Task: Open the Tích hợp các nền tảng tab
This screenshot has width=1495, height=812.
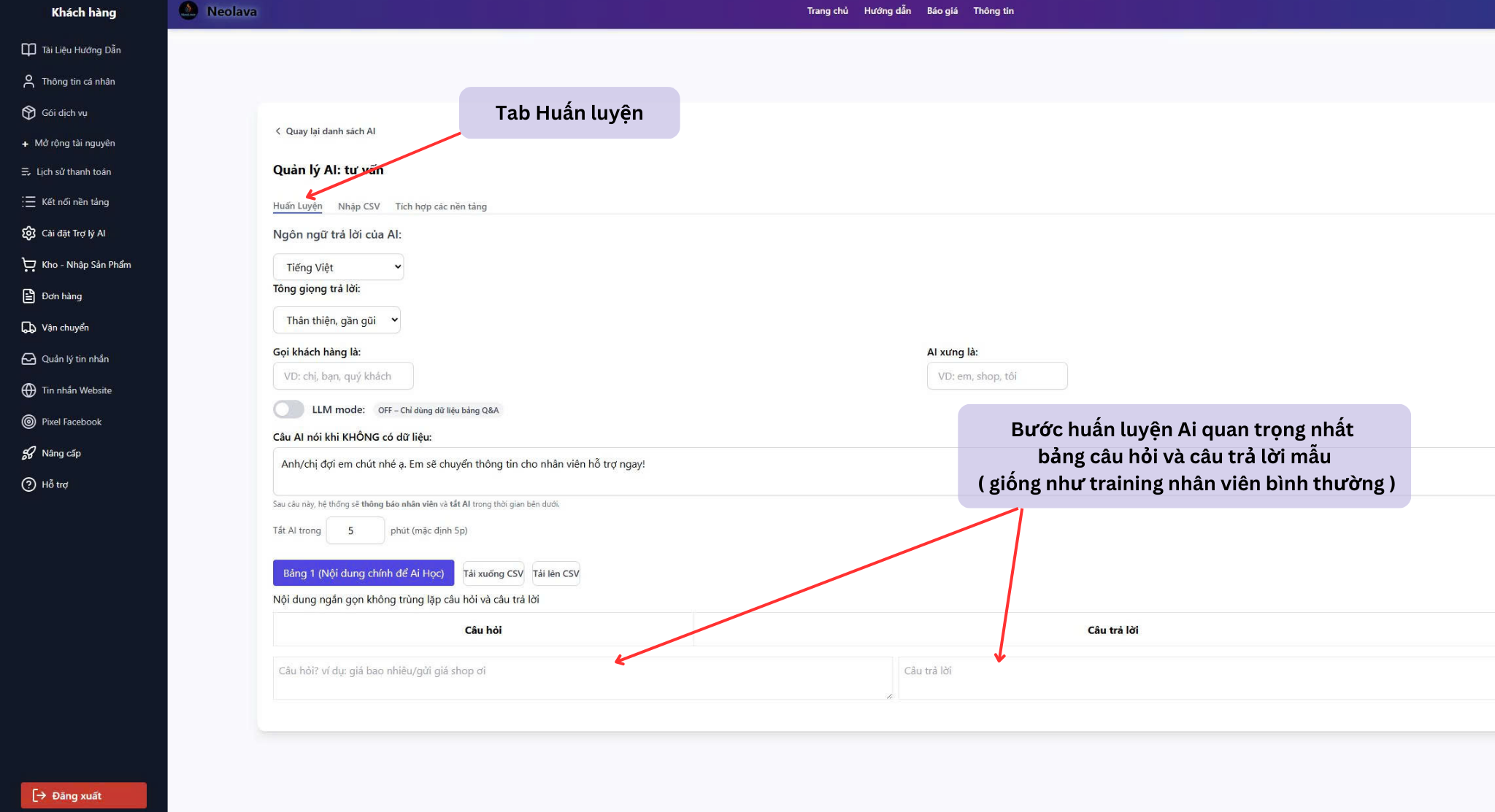Action: [441, 206]
